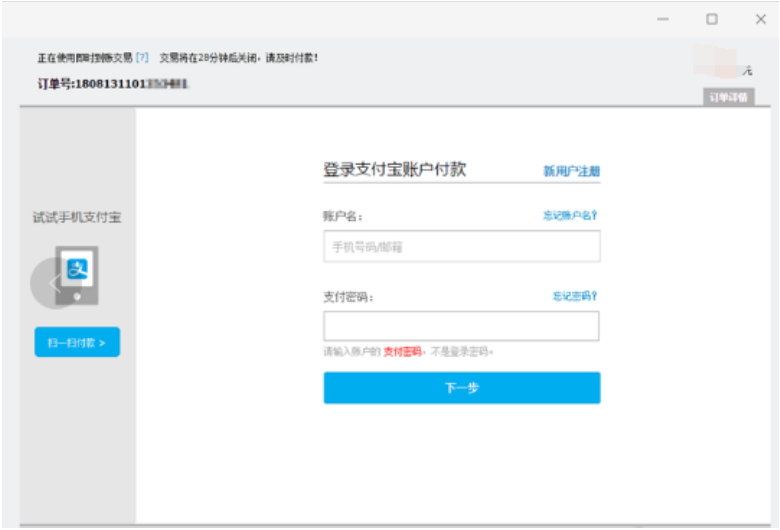
Task: Open the [?] help link for instant transfer
Action: coord(142,58)
